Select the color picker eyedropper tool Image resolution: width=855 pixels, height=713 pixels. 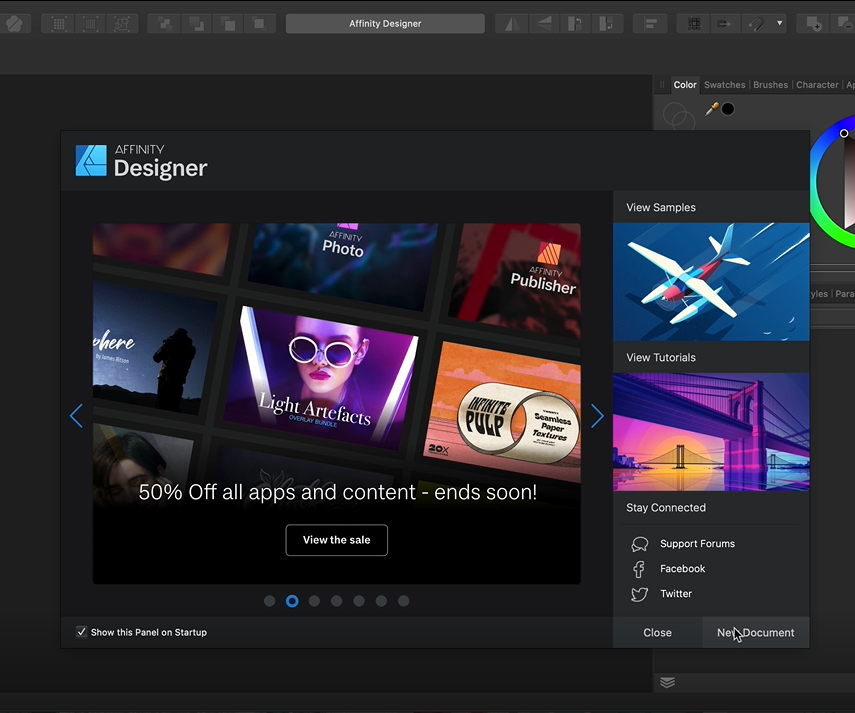(x=712, y=109)
